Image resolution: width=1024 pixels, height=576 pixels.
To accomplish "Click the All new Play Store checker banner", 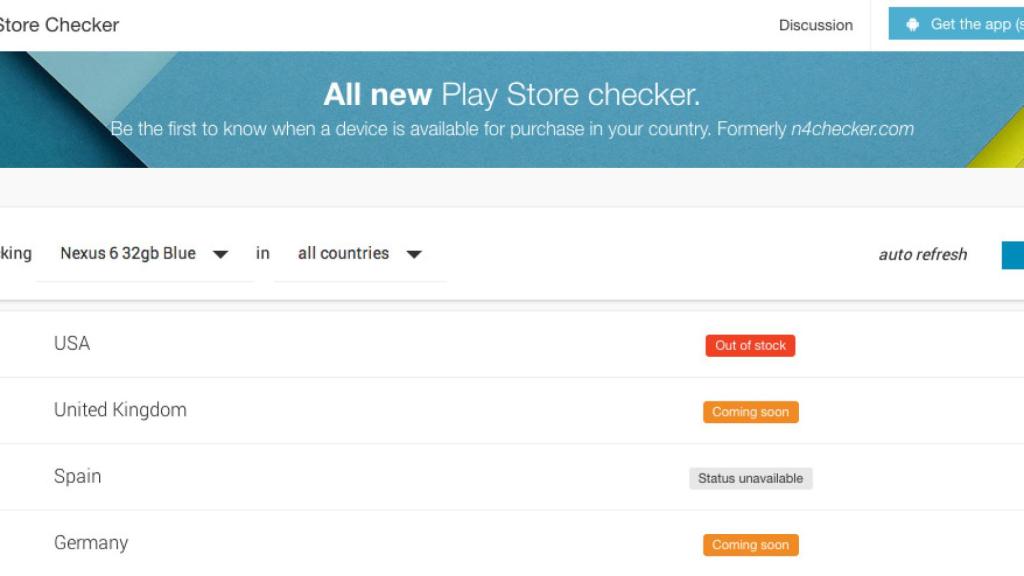I will [512, 94].
